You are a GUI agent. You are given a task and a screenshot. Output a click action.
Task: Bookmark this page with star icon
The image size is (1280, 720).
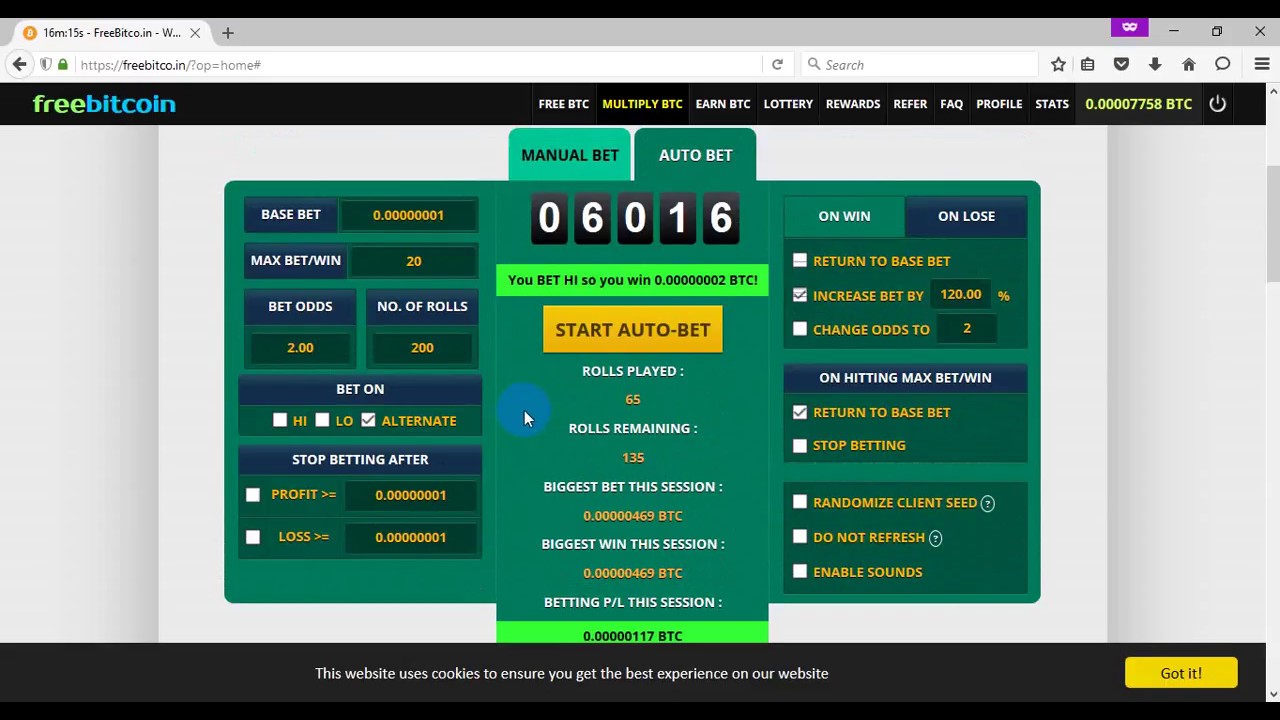(1058, 65)
